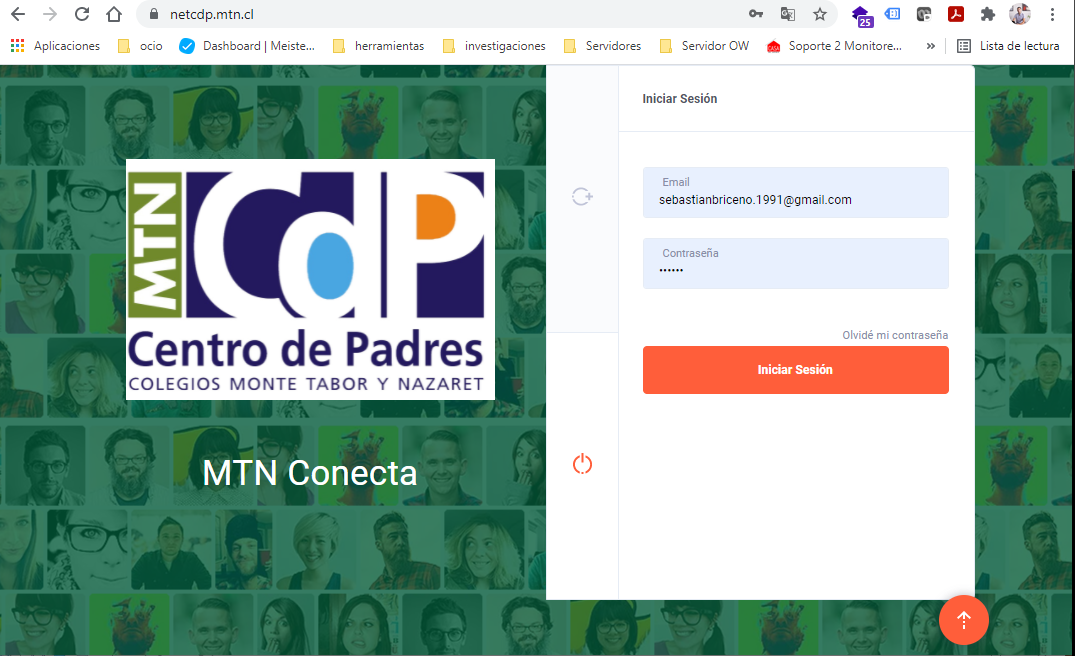Click the Iniciar Sesión panel heading
Screen dimensions: 1075x656
click(679, 99)
